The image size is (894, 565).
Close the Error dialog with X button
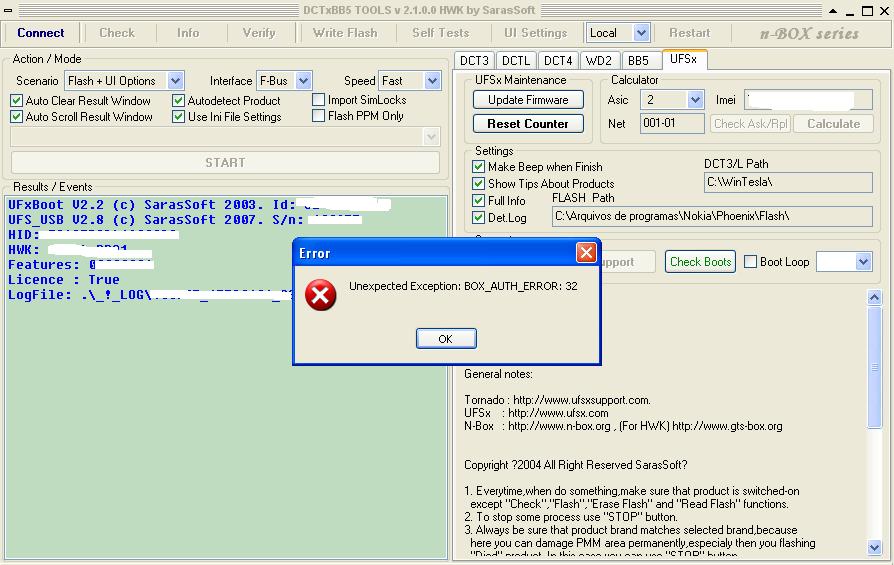tap(586, 253)
